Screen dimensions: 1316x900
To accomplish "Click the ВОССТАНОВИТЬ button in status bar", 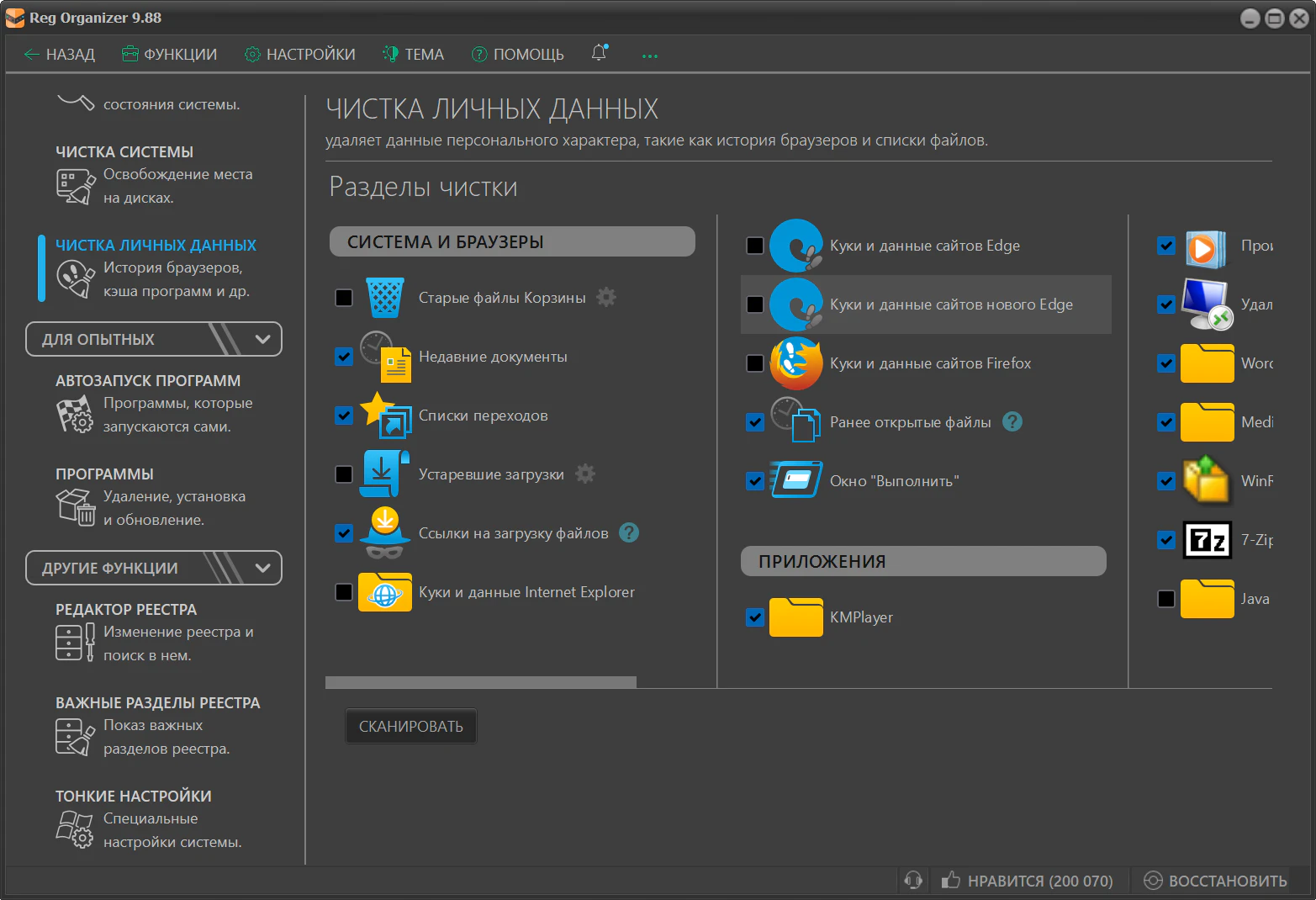I will [1216, 881].
